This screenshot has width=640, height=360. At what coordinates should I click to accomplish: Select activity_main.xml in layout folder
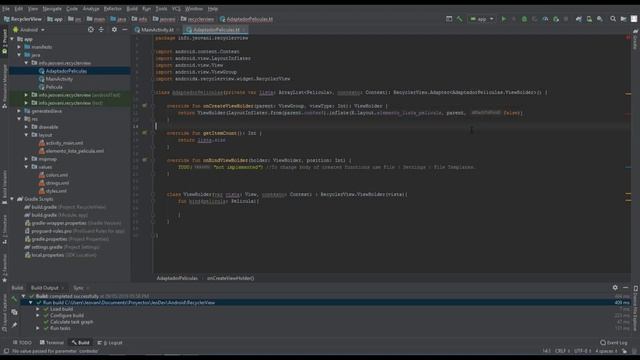click(x=64, y=143)
